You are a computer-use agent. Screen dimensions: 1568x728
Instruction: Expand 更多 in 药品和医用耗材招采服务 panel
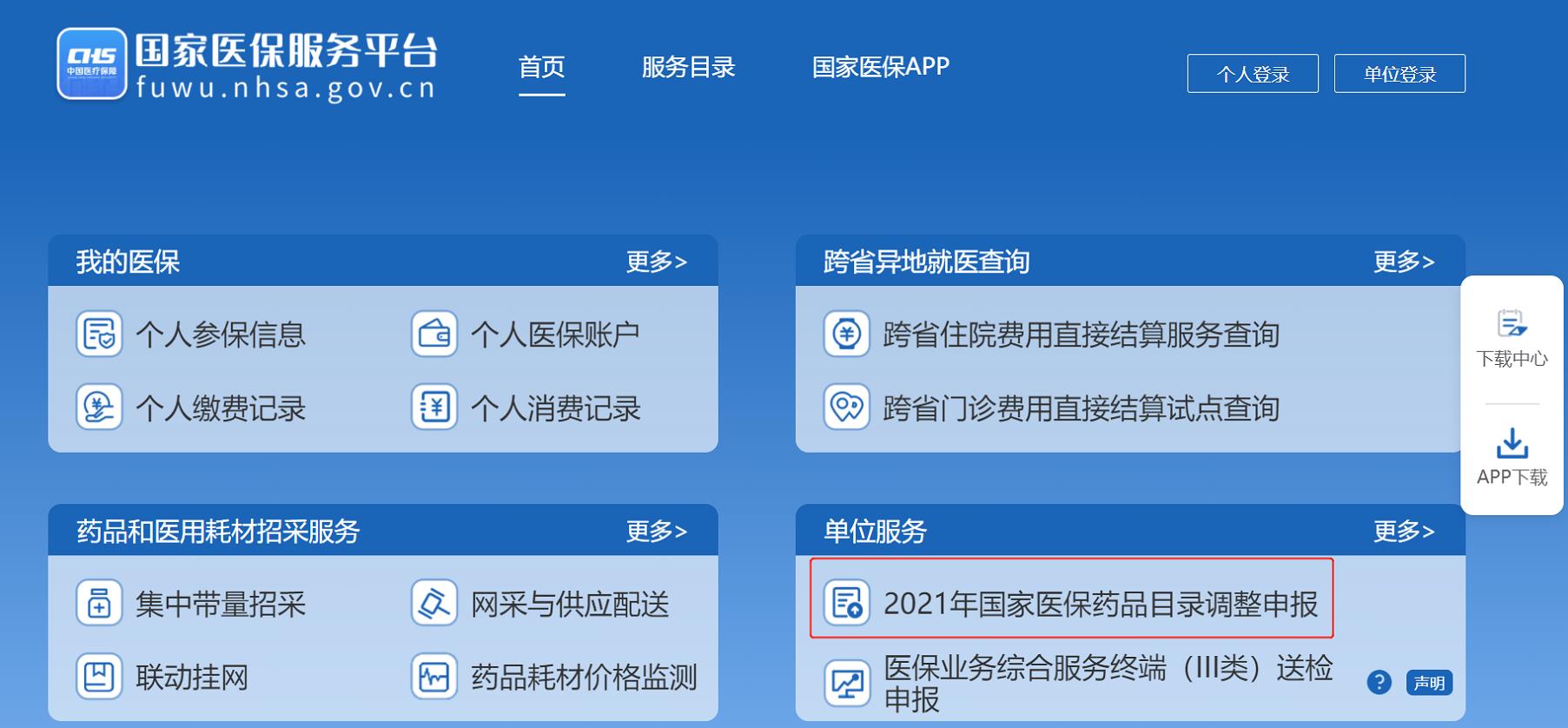pos(657,531)
